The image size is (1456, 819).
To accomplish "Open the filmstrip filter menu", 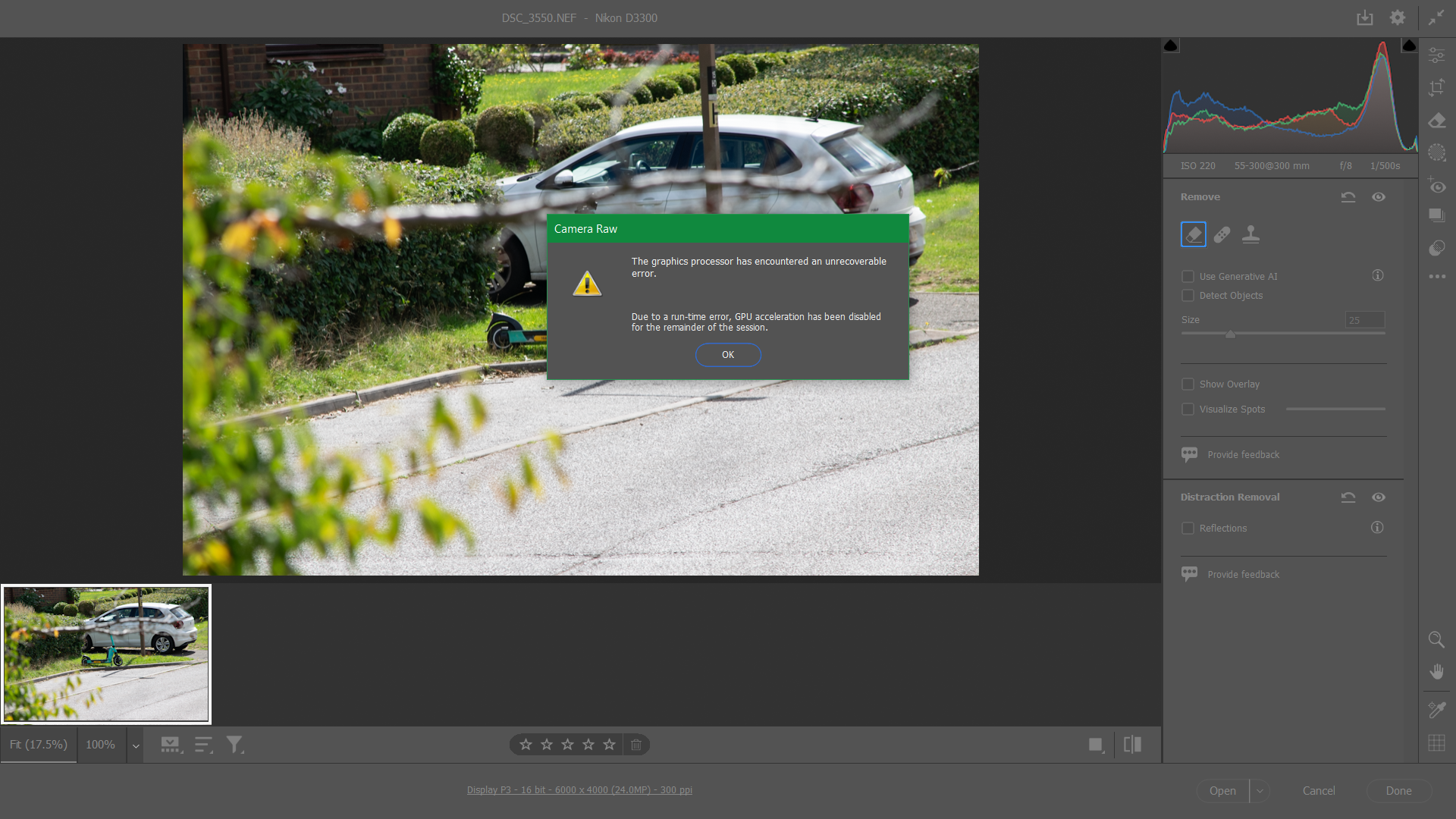I will 234,745.
